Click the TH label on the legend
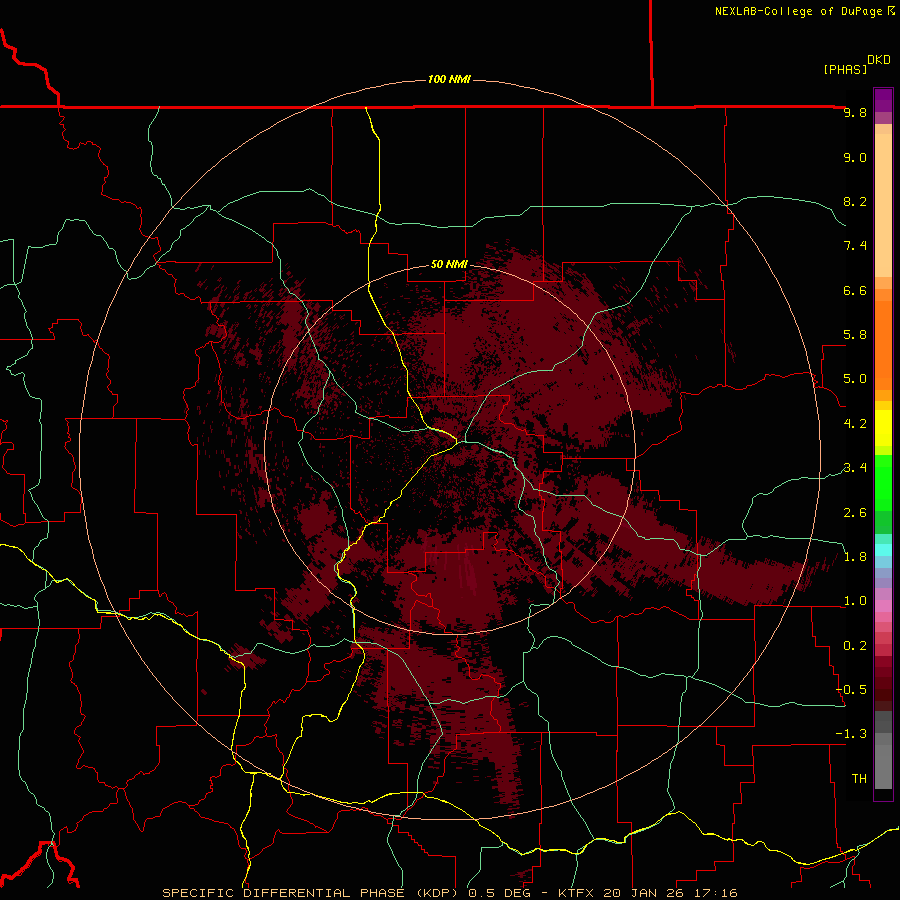900x900 pixels. tap(859, 779)
